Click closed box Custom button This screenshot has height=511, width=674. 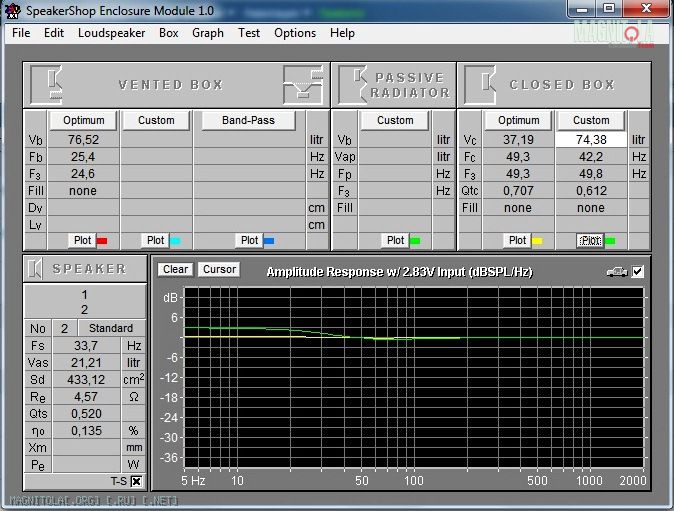(591, 120)
